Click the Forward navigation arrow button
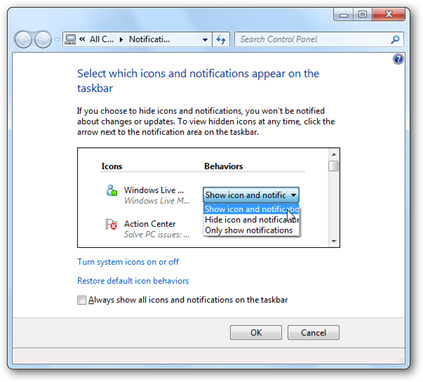The height and width of the screenshot is (382, 423). (x=43, y=39)
